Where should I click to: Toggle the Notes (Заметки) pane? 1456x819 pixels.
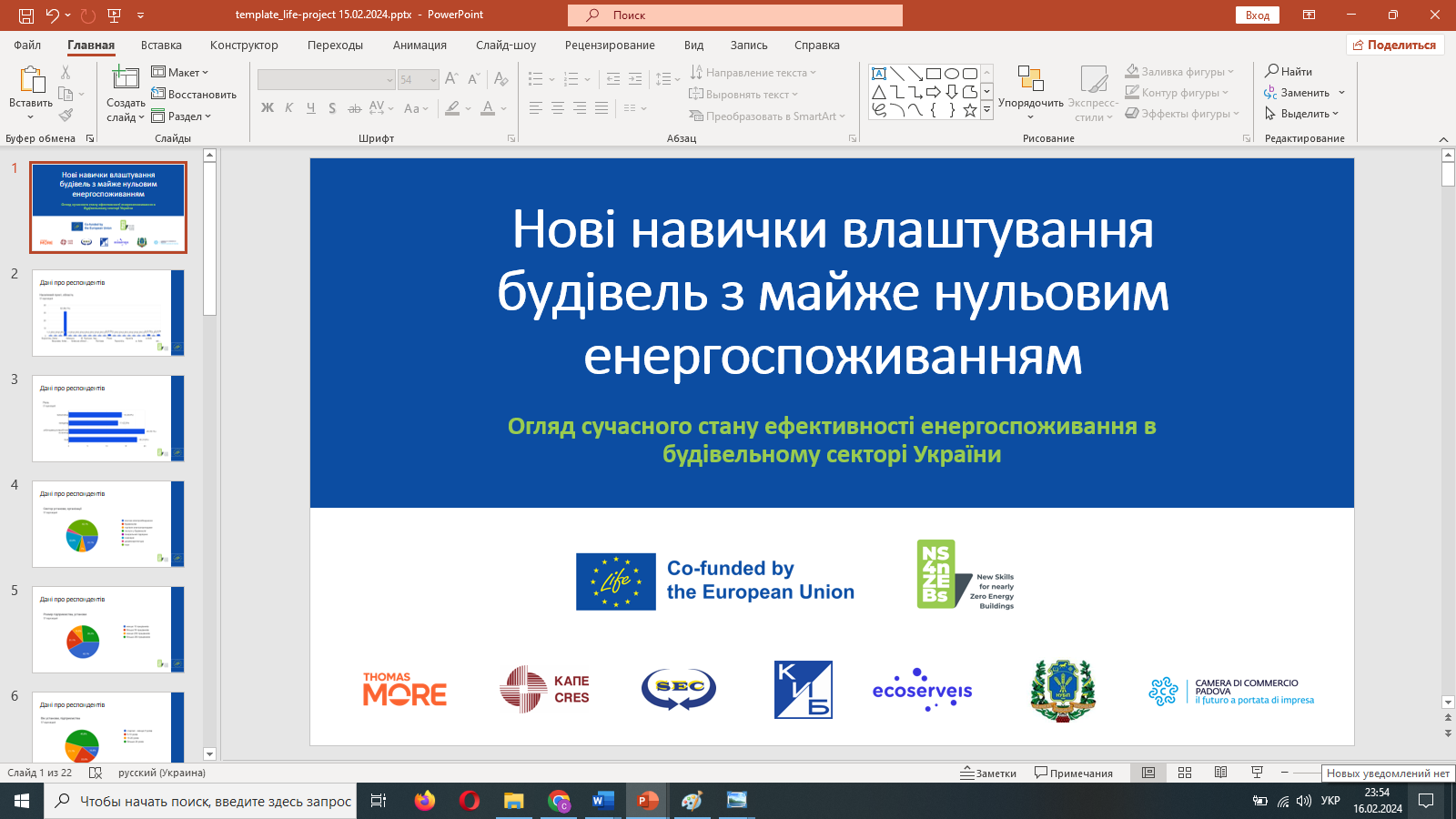[988, 773]
